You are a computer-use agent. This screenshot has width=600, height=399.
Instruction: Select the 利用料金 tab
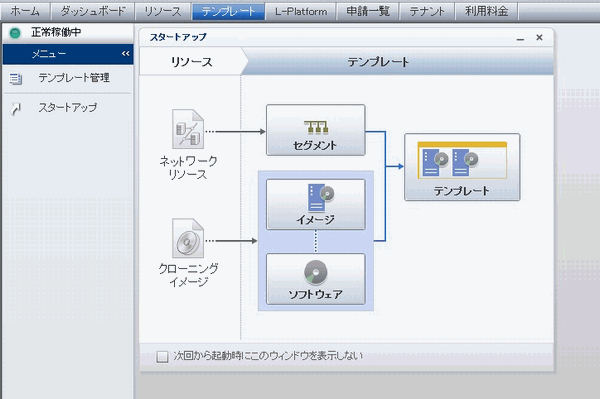click(x=486, y=11)
